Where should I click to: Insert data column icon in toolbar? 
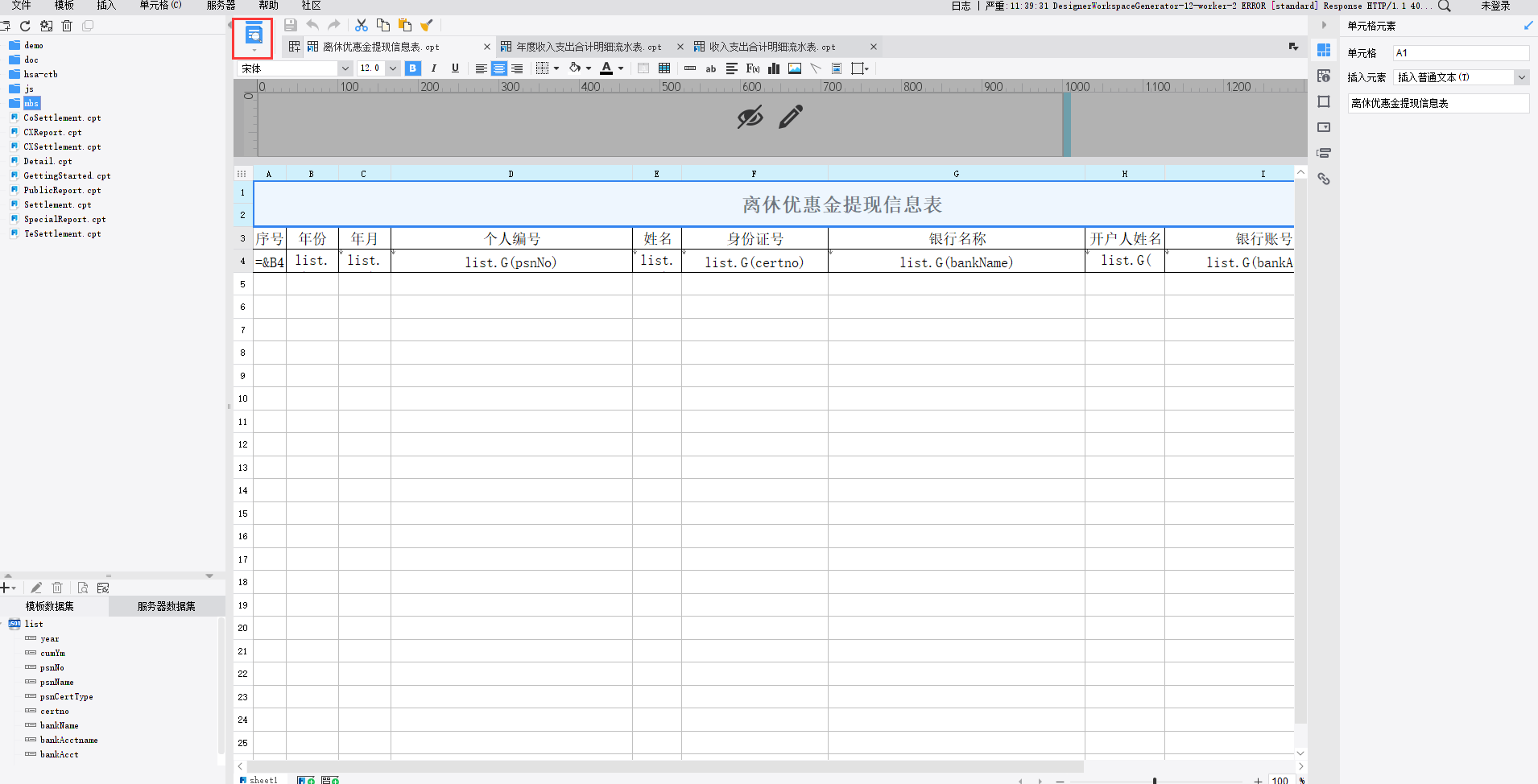click(690, 68)
